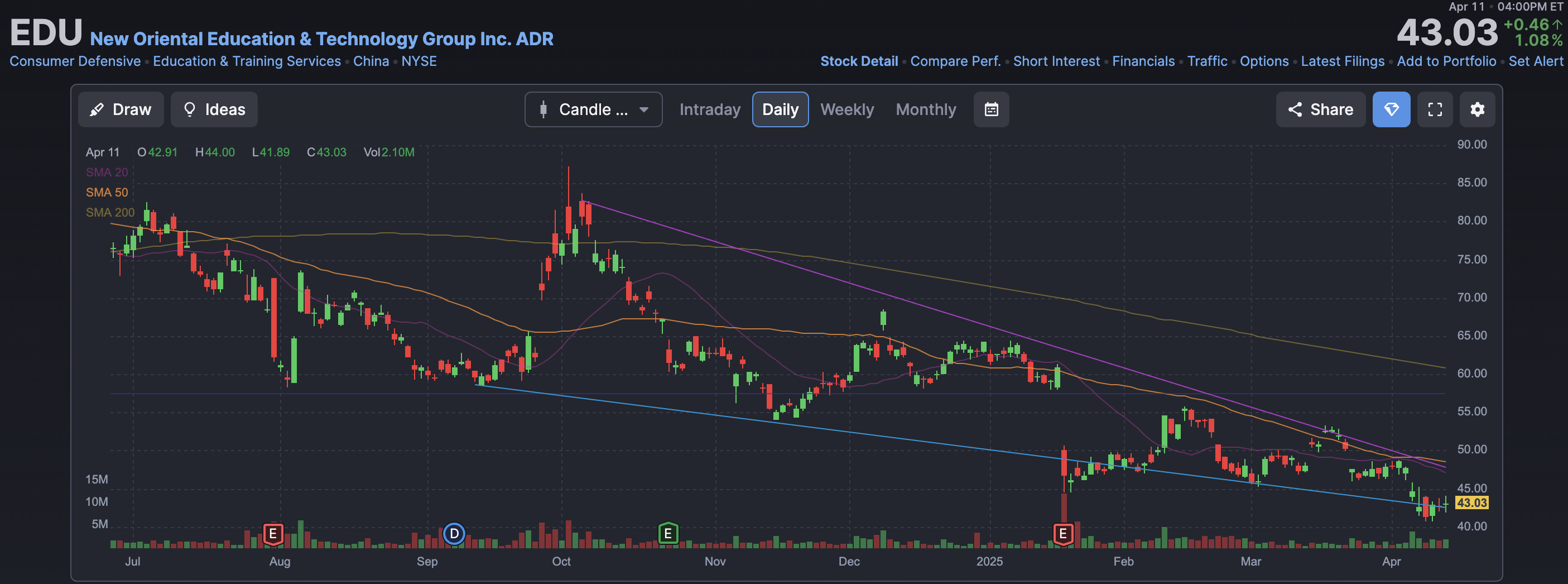
Task: Open the calendar date range picker
Action: [991, 109]
